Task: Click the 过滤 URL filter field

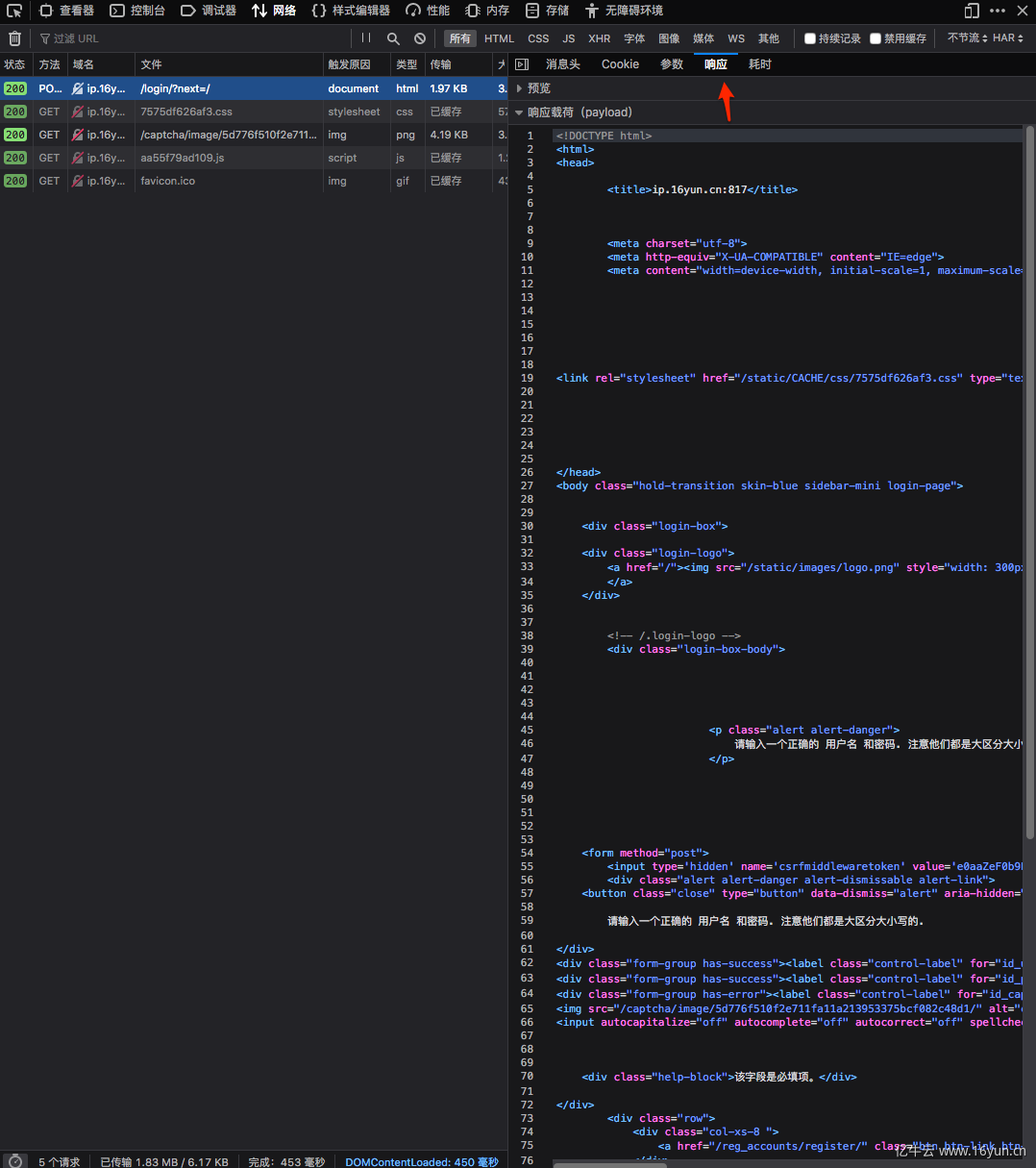Action: [x=192, y=38]
